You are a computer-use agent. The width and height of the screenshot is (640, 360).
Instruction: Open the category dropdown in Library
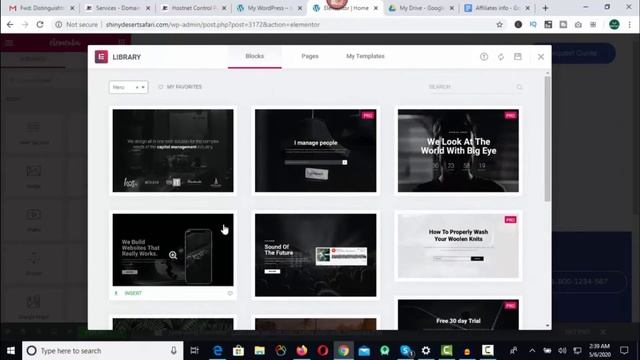128,87
